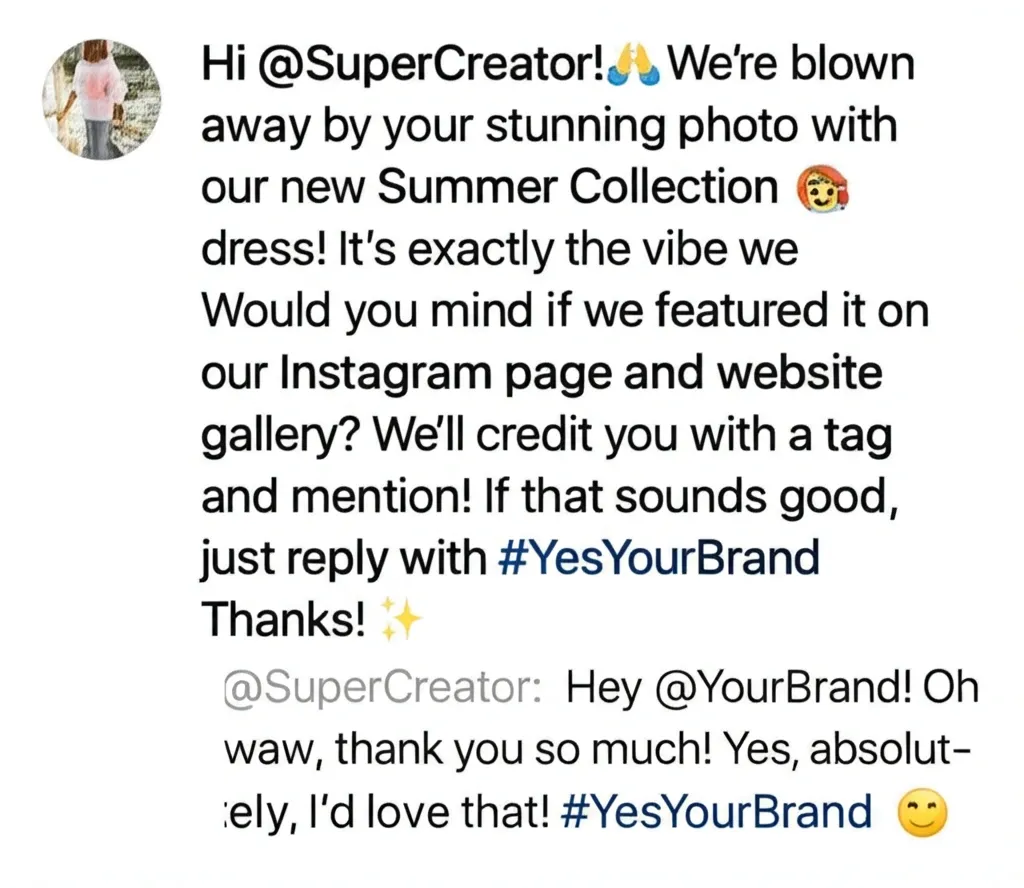Open the gray @SuperCreator: reply username

[382, 688]
